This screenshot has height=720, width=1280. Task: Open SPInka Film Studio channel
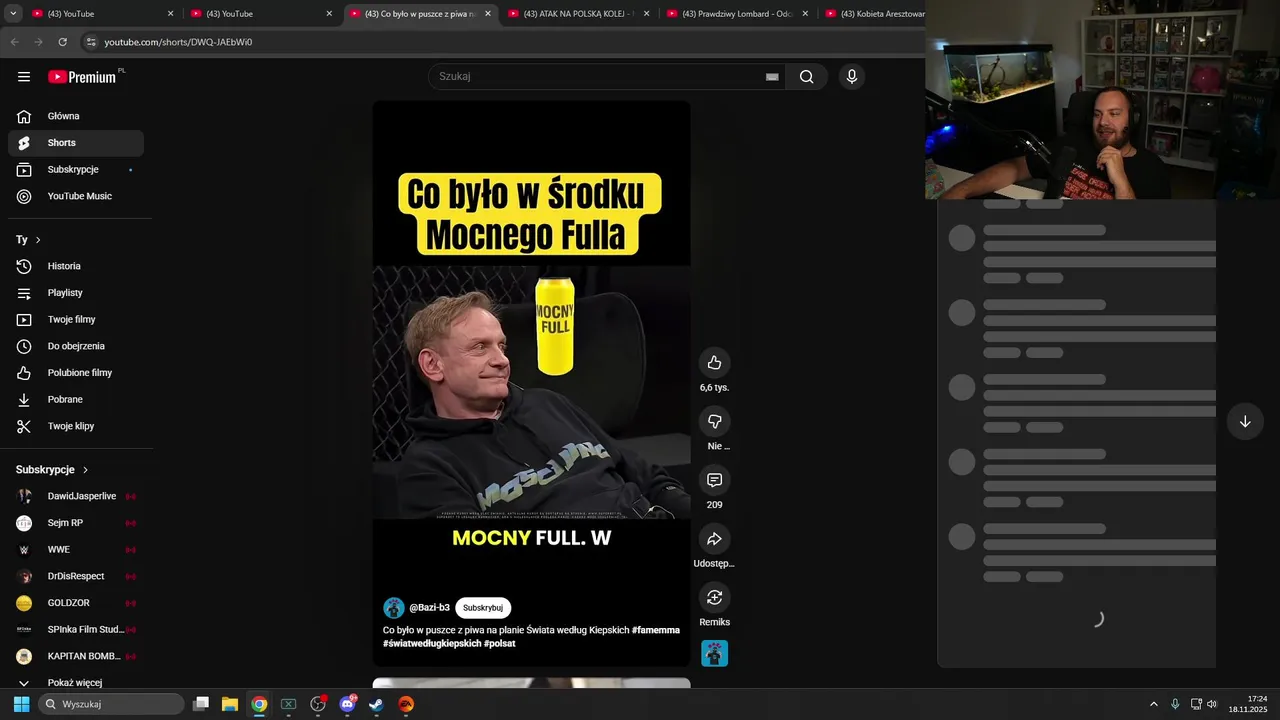point(76,629)
